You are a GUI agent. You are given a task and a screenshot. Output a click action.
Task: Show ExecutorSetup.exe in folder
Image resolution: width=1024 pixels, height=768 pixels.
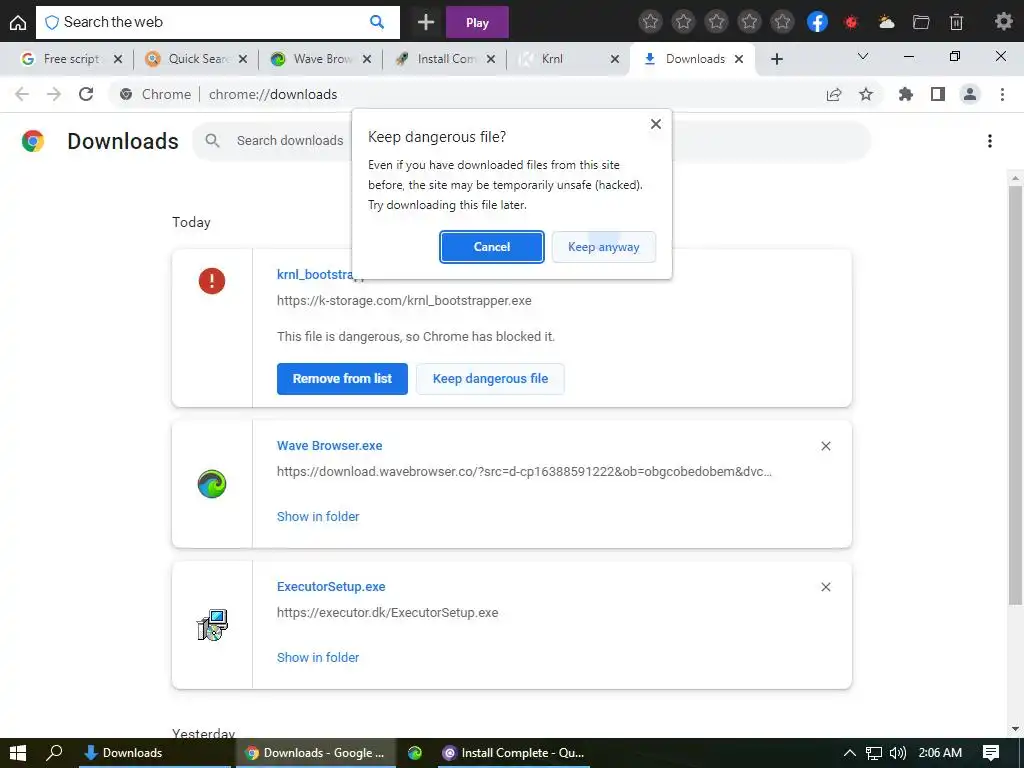(x=318, y=658)
